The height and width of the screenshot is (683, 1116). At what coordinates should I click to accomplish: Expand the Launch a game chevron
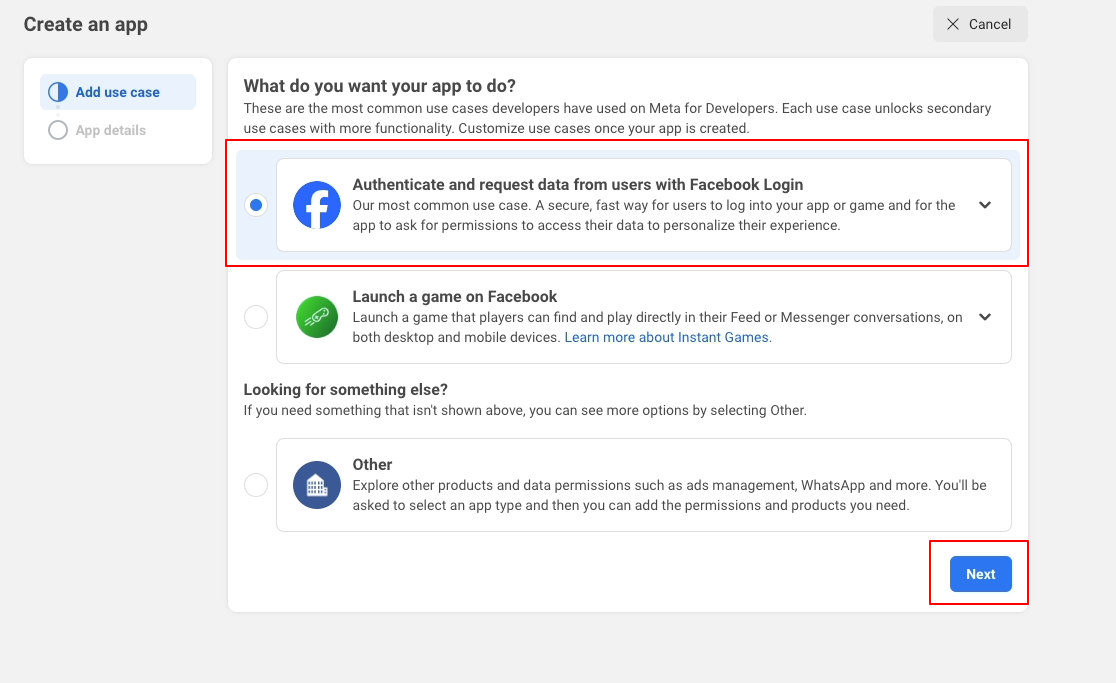click(985, 317)
